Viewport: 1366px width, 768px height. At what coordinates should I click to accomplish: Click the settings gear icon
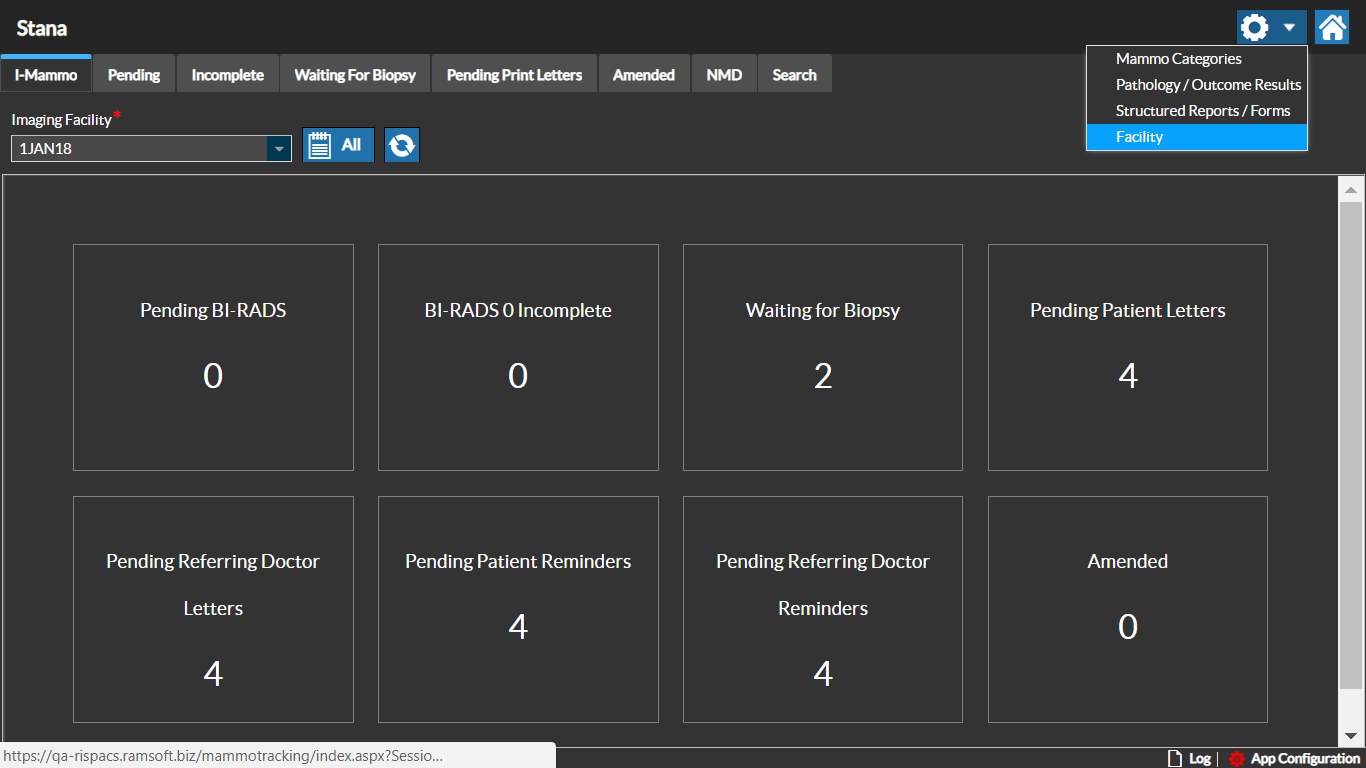(1254, 27)
